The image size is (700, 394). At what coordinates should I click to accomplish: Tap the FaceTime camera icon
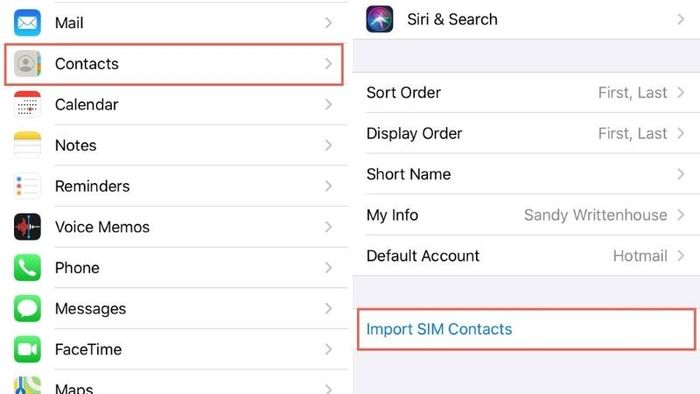tap(27, 349)
